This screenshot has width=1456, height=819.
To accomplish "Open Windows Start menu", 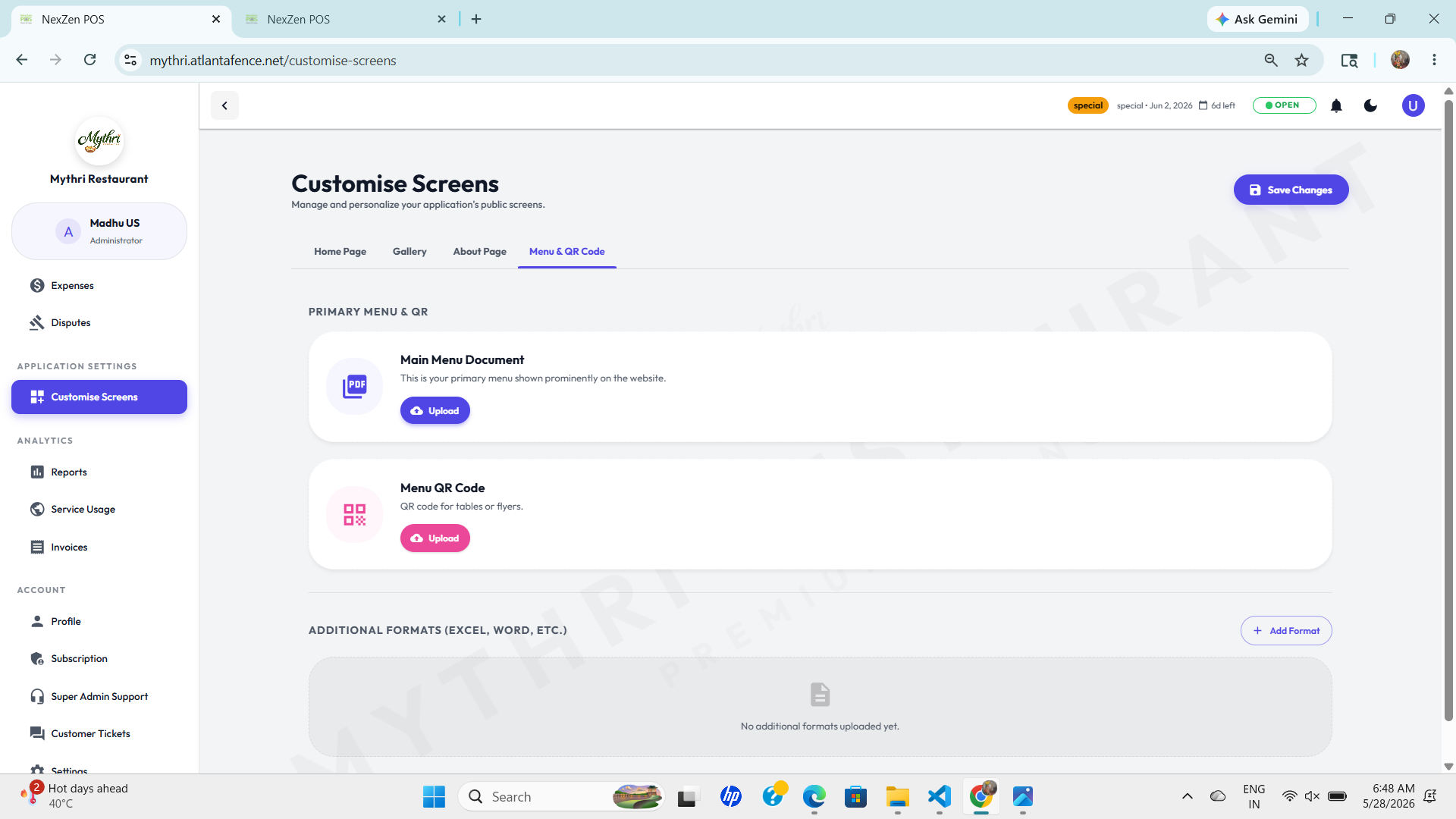I will click(434, 796).
